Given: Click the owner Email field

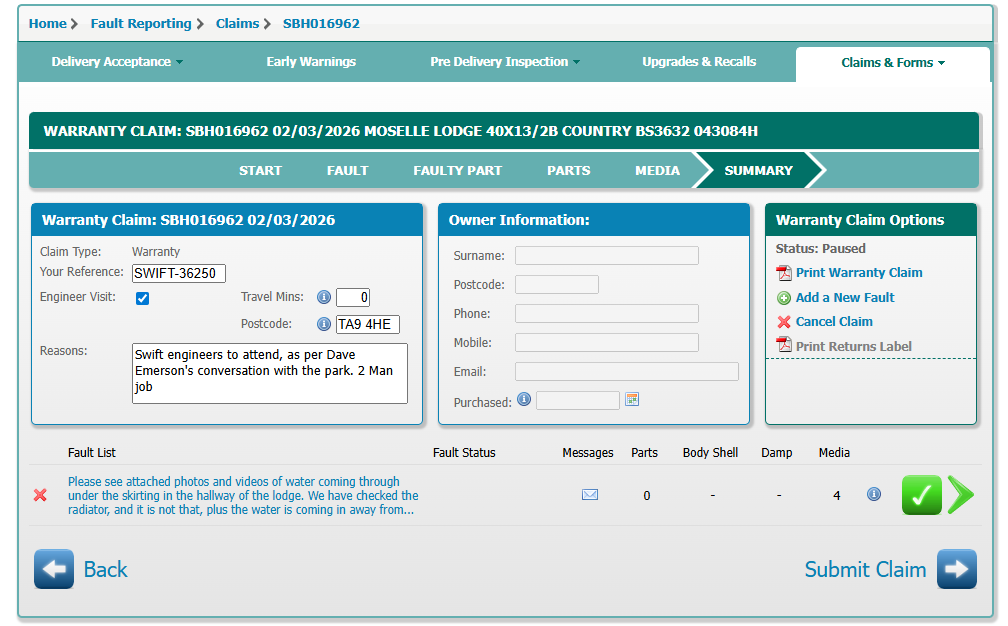Looking at the screenshot, I should 627,371.
